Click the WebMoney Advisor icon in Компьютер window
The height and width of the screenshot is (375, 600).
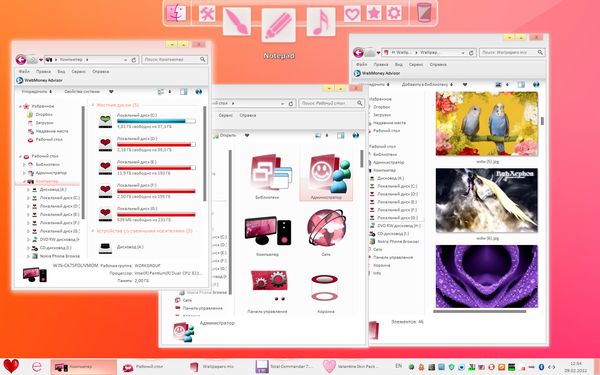click(20, 80)
